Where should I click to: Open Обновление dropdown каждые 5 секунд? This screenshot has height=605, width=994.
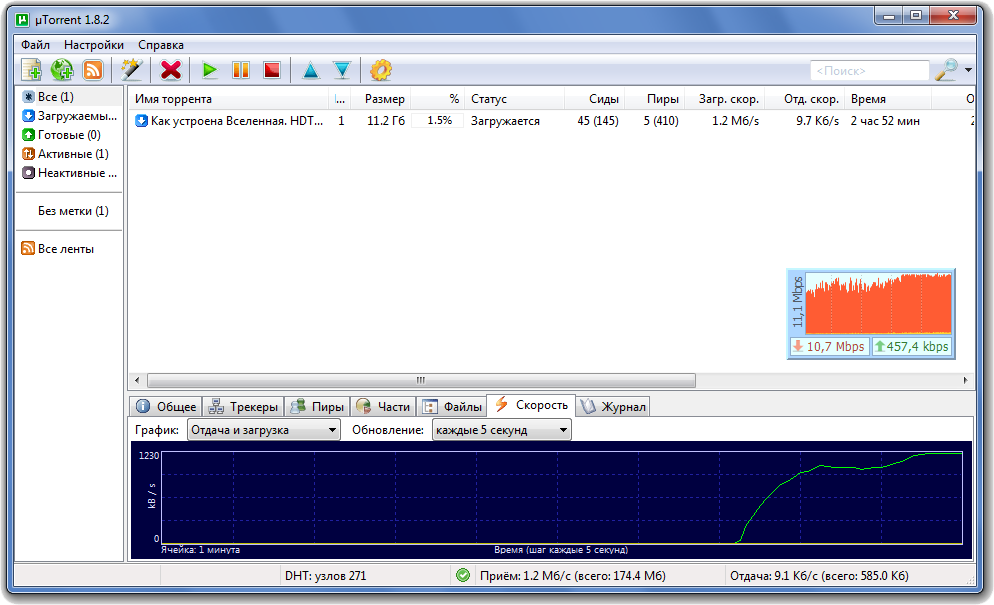click(501, 430)
